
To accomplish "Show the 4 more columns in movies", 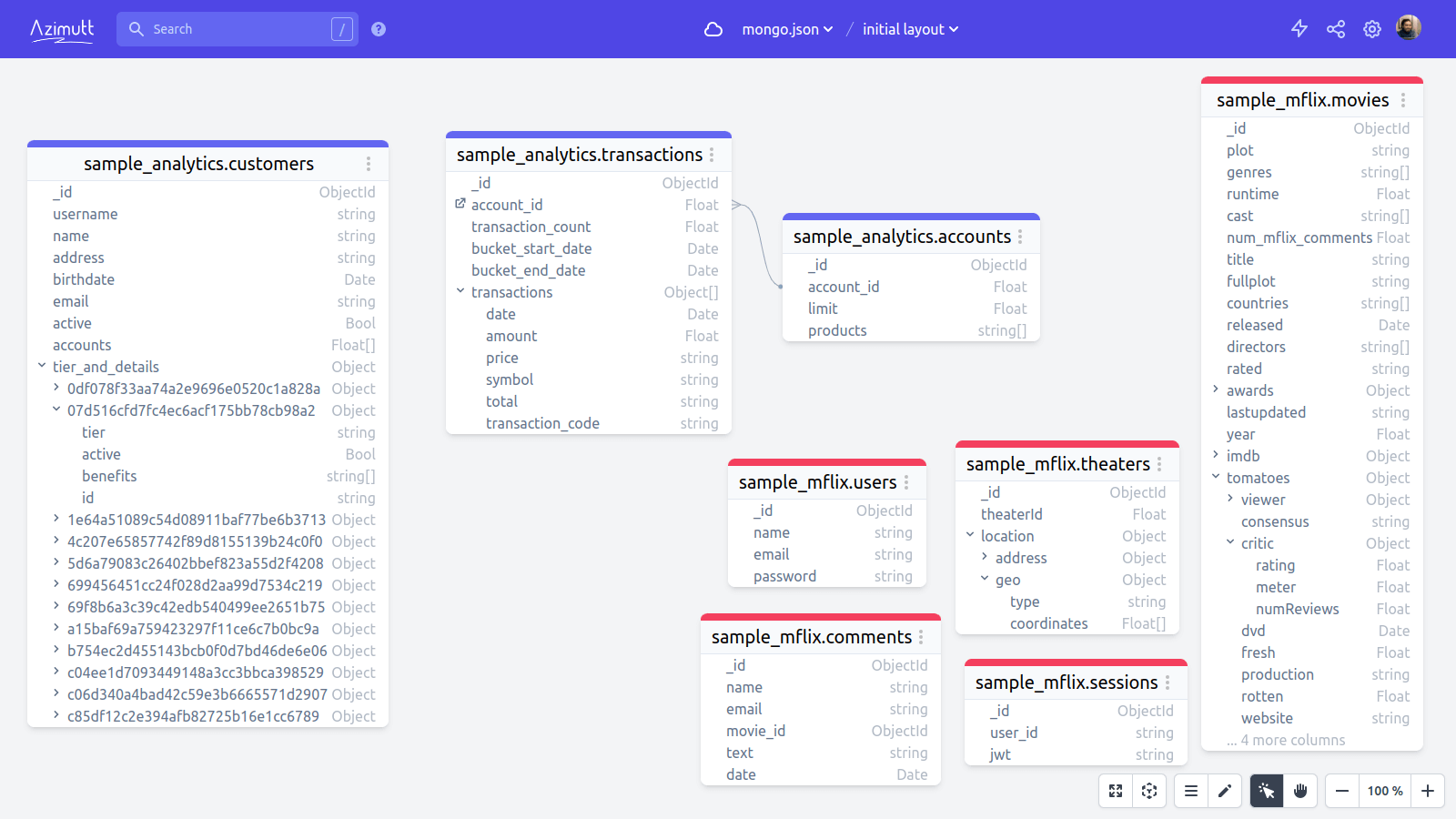I will click(1285, 740).
